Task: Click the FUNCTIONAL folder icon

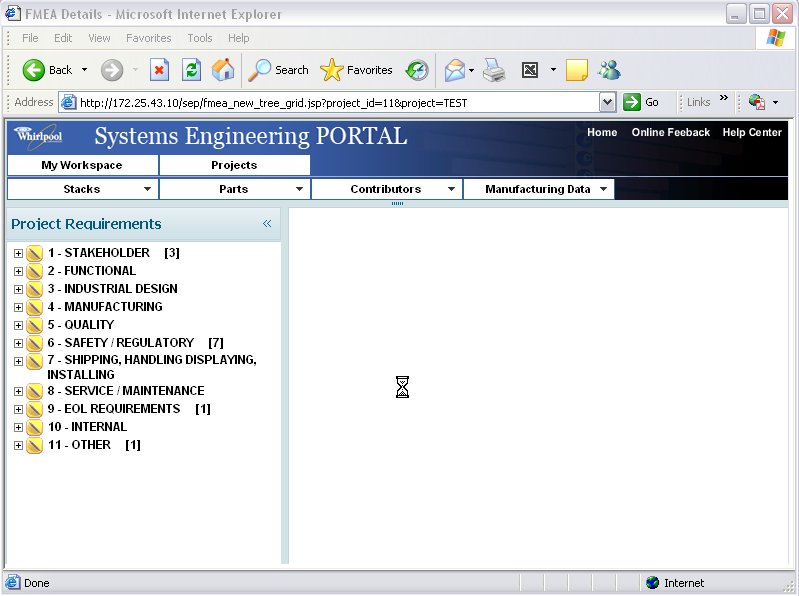Action: [x=34, y=271]
